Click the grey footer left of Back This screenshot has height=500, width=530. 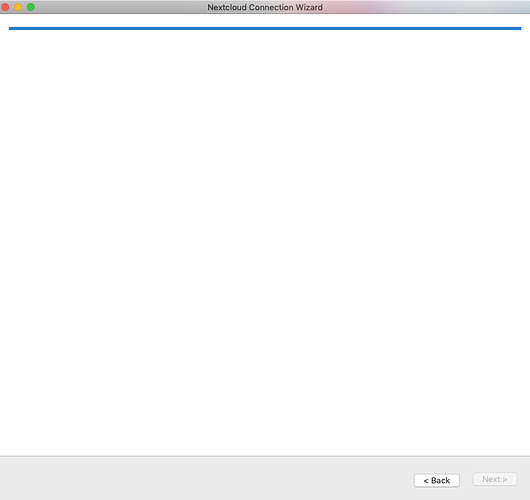tap(203, 479)
